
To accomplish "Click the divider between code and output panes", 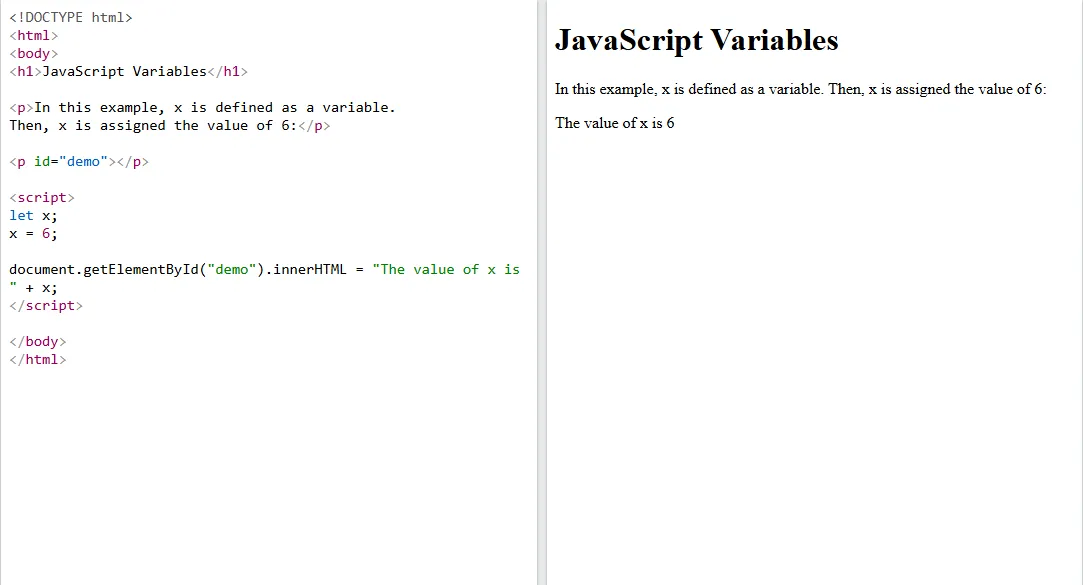I will [540, 290].
